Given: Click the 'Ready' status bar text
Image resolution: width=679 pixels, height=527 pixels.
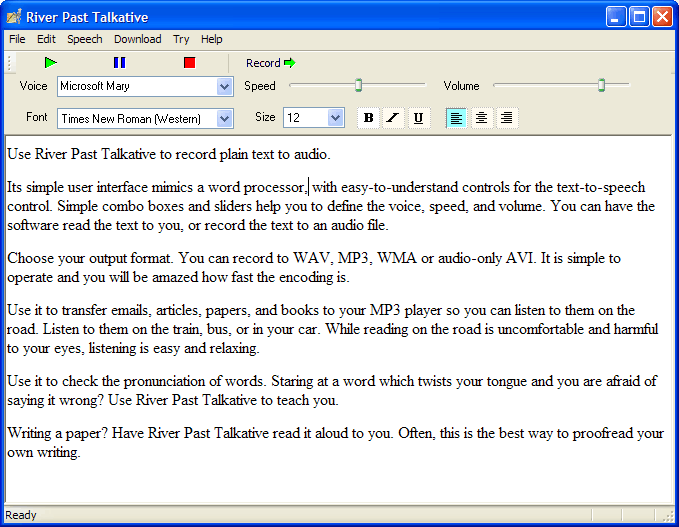Looking at the screenshot, I should tap(21, 515).
